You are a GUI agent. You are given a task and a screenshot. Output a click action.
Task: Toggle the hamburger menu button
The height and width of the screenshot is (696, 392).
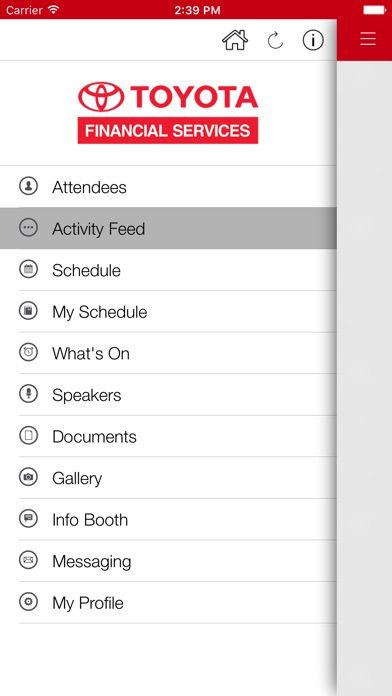(x=368, y=39)
